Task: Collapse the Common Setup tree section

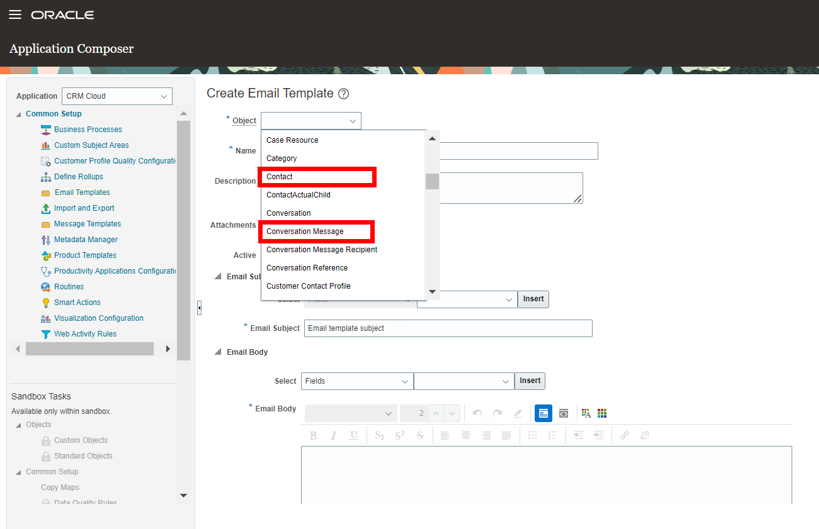Action: click(x=19, y=114)
